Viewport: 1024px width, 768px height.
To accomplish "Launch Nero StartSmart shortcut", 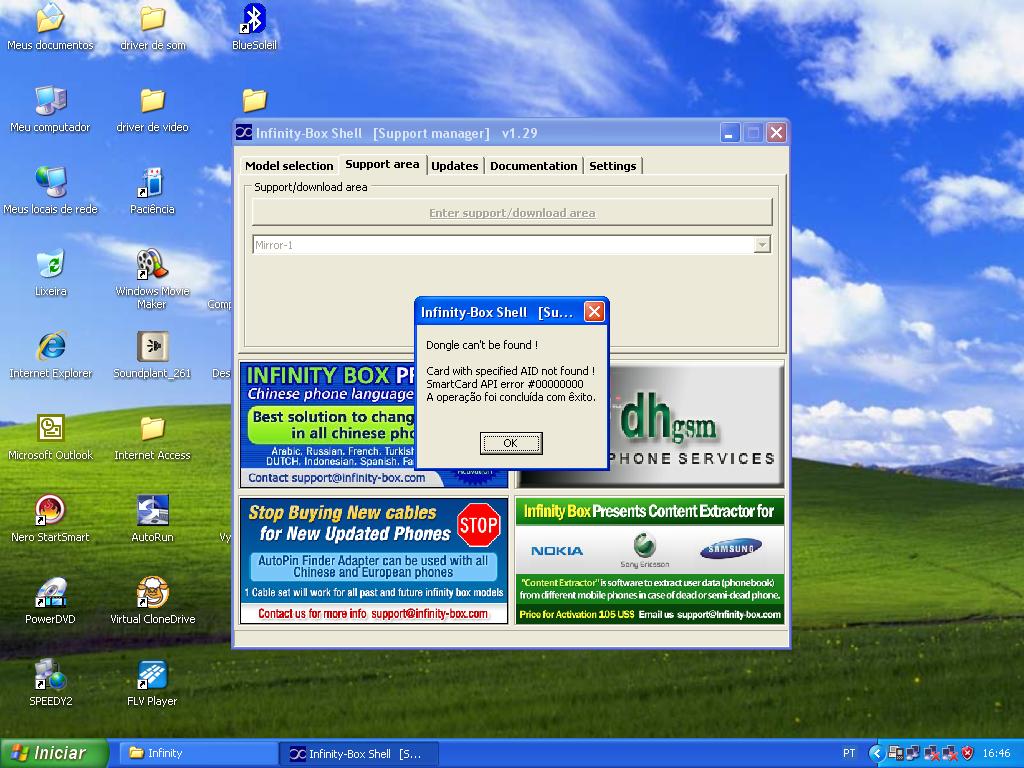I will (50, 519).
